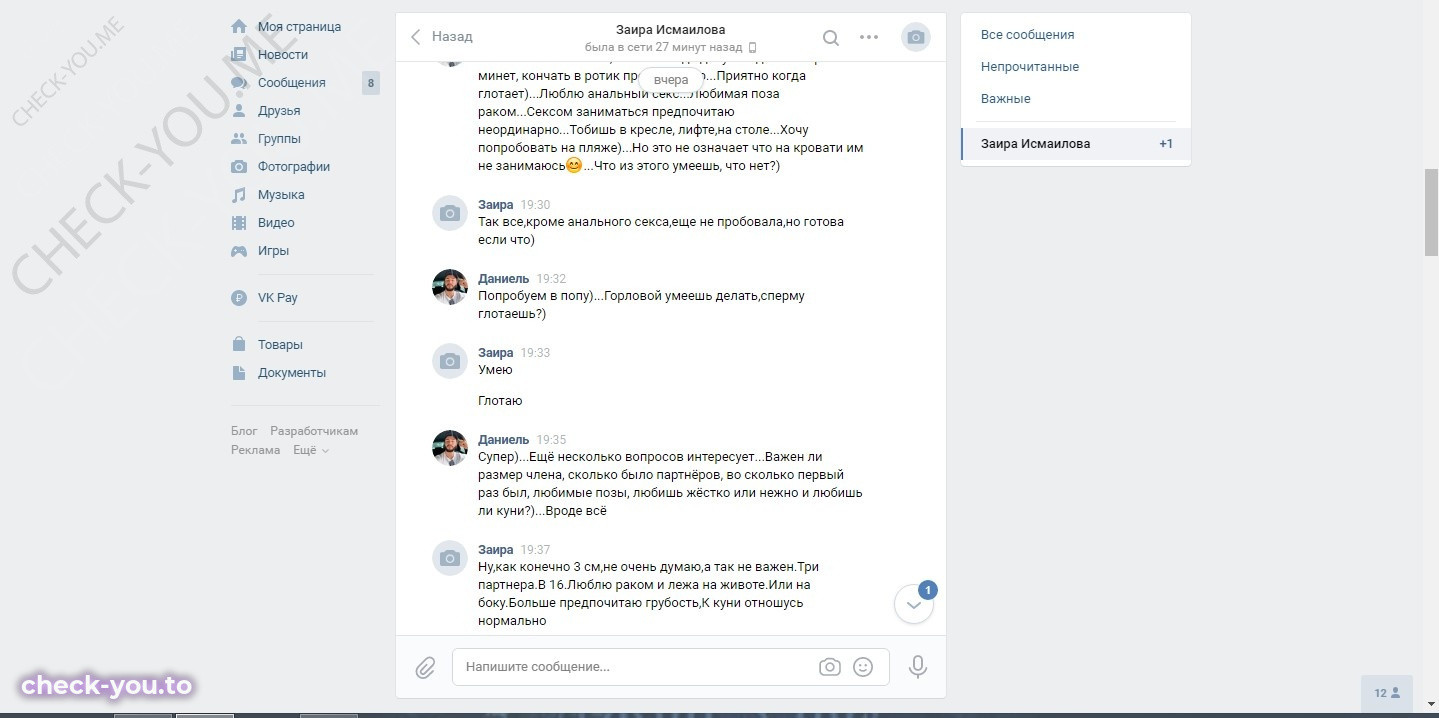Click the VK Pay ruble icon
The width and height of the screenshot is (1439, 718).
(x=239, y=298)
